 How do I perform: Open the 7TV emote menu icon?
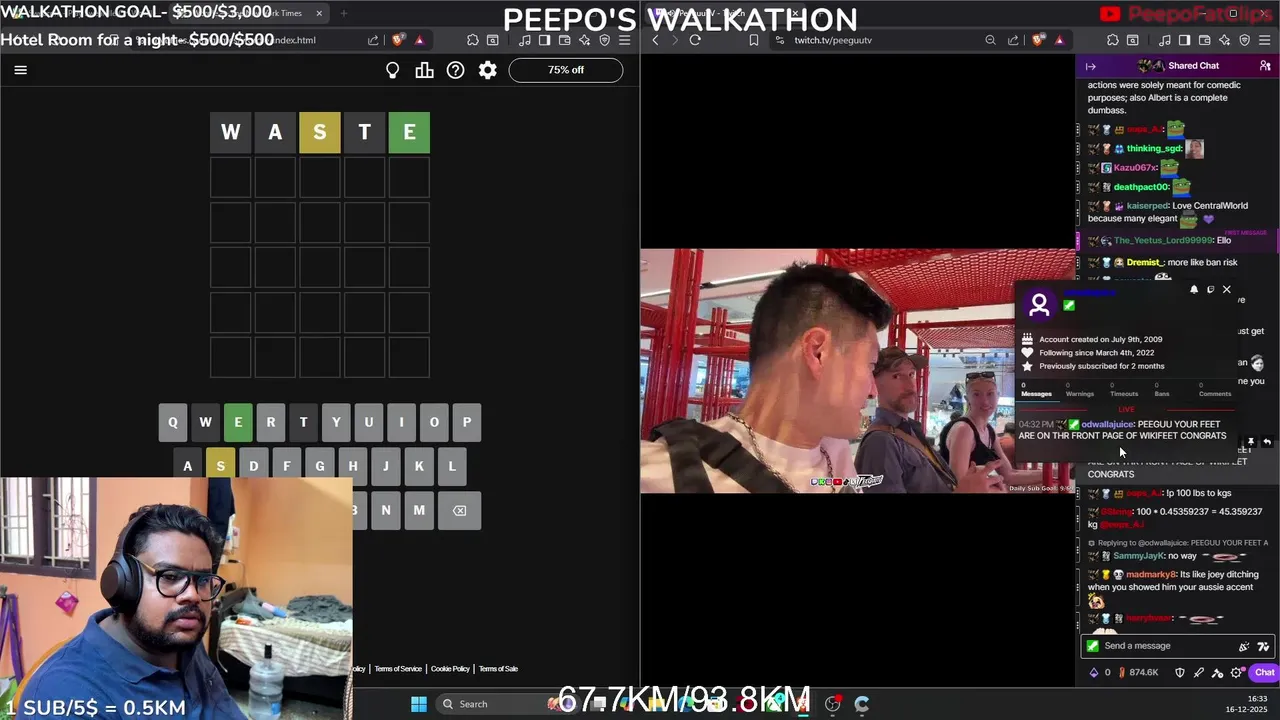(1264, 646)
